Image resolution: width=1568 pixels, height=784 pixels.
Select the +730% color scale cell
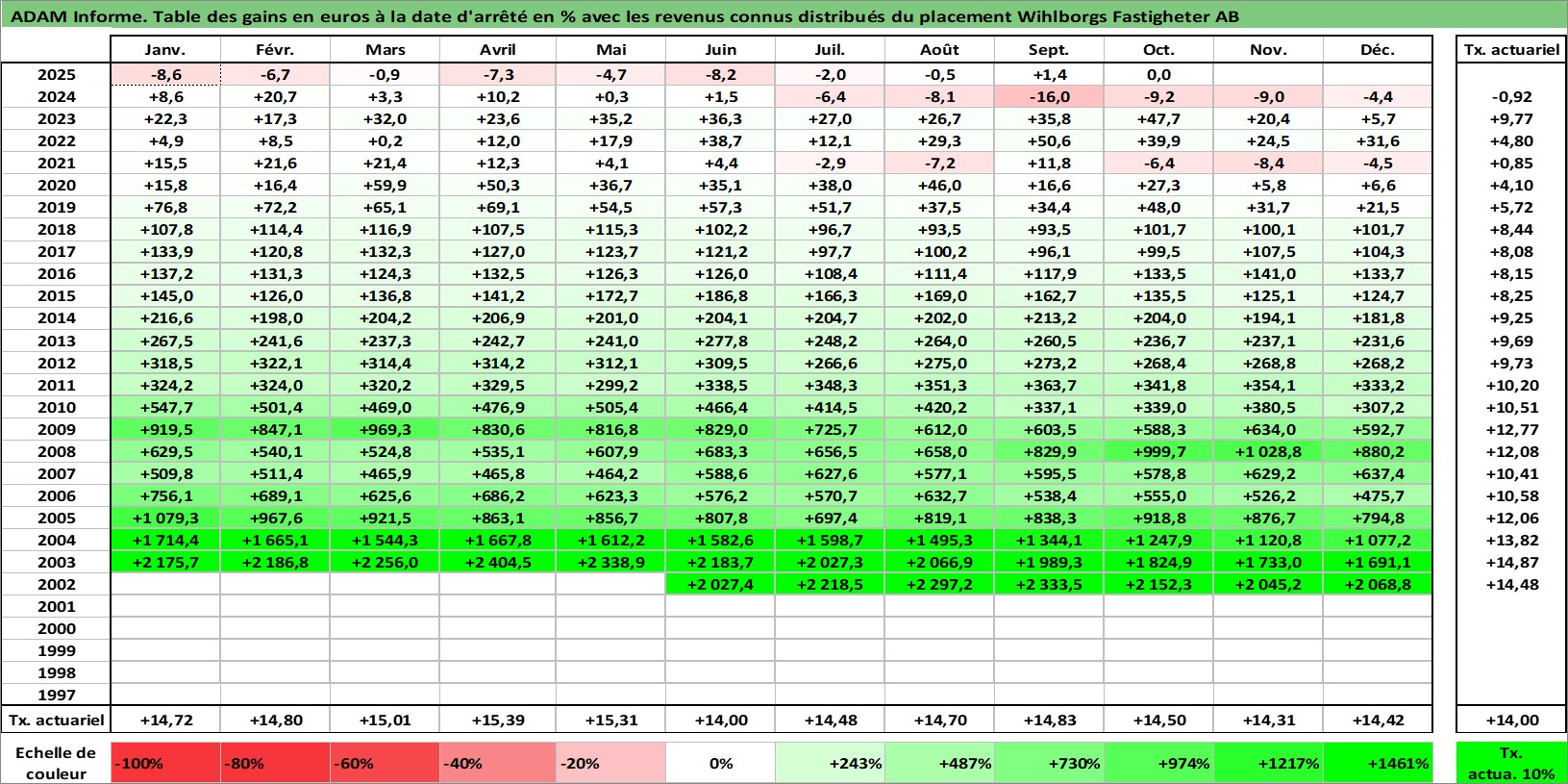pos(1049,763)
